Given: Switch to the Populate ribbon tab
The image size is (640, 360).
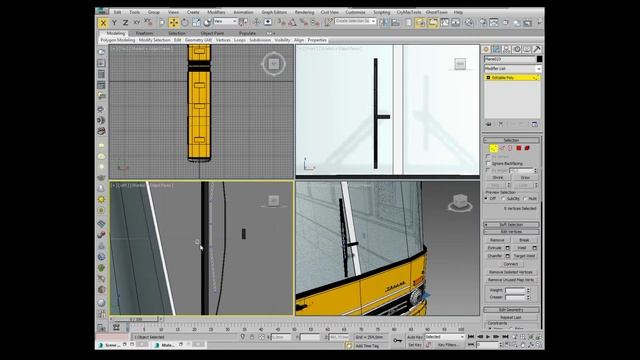Looking at the screenshot, I should tap(247, 33).
